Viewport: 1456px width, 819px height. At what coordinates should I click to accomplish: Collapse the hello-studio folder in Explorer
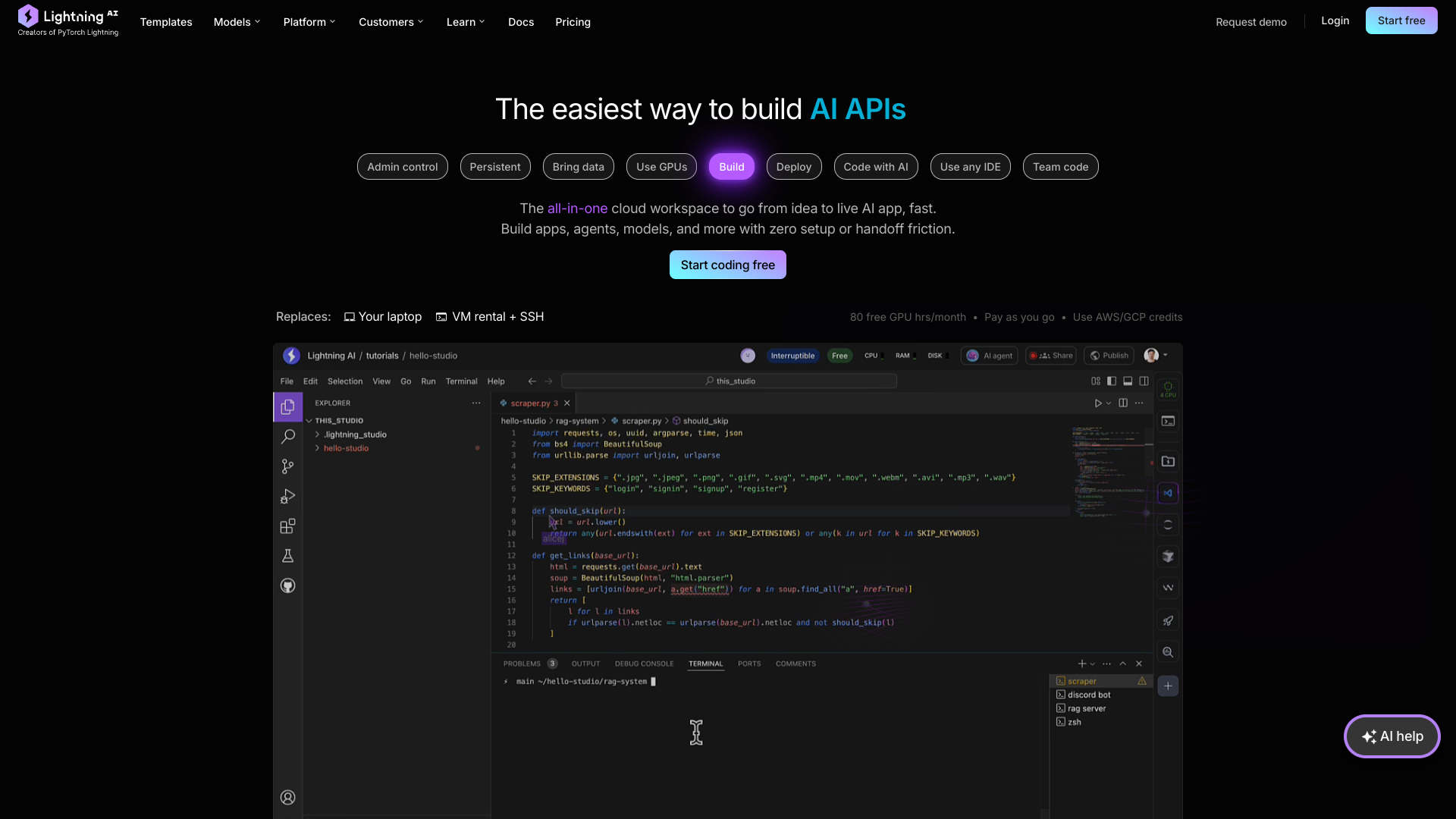click(x=345, y=447)
